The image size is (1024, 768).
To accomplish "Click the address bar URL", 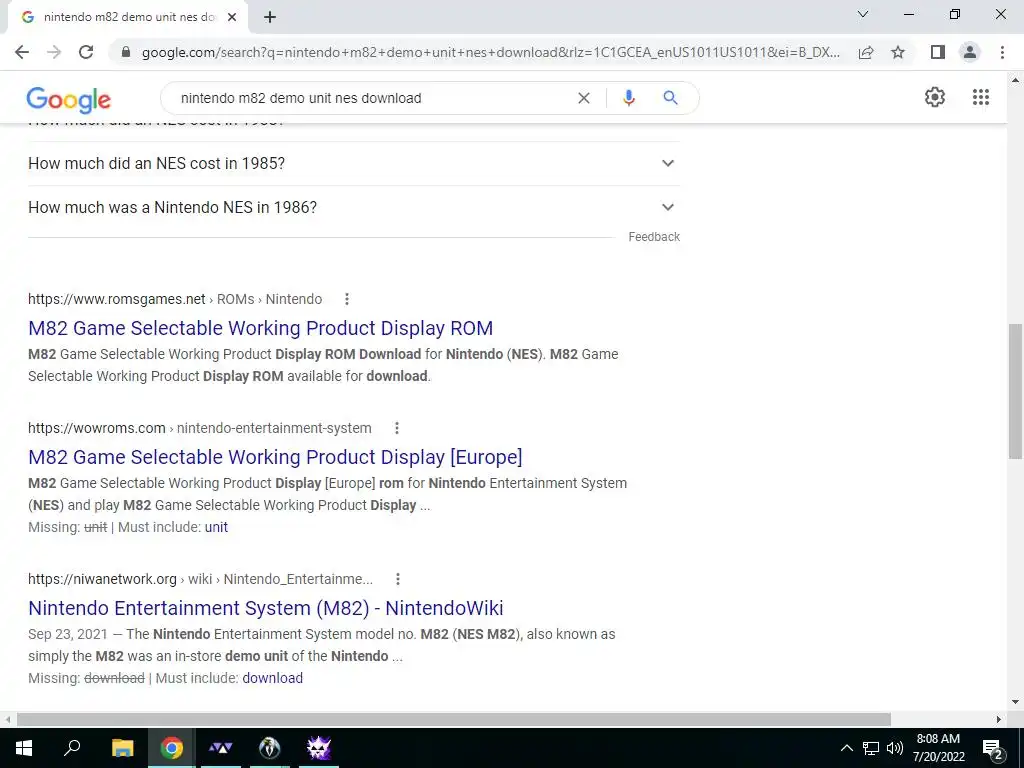I will (490, 52).
